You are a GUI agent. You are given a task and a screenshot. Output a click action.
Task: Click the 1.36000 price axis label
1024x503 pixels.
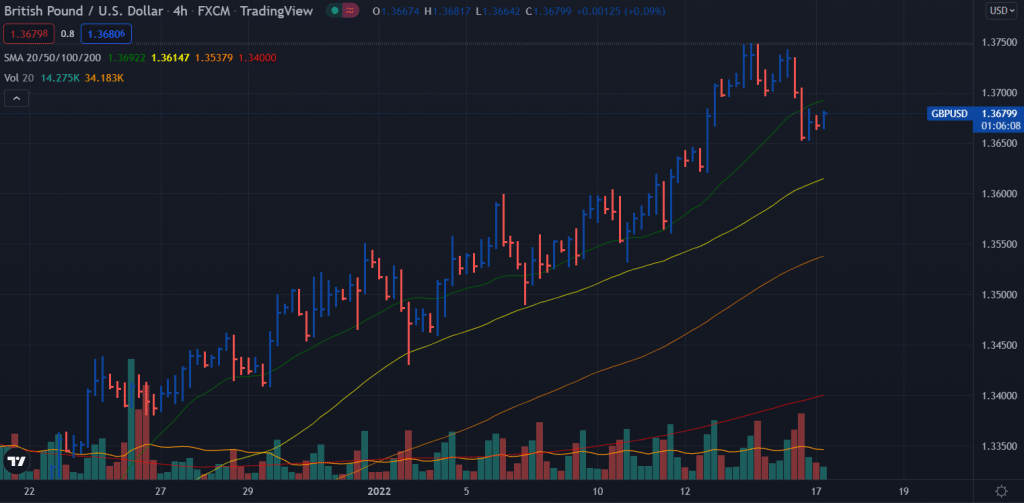pyautogui.click(x=998, y=194)
